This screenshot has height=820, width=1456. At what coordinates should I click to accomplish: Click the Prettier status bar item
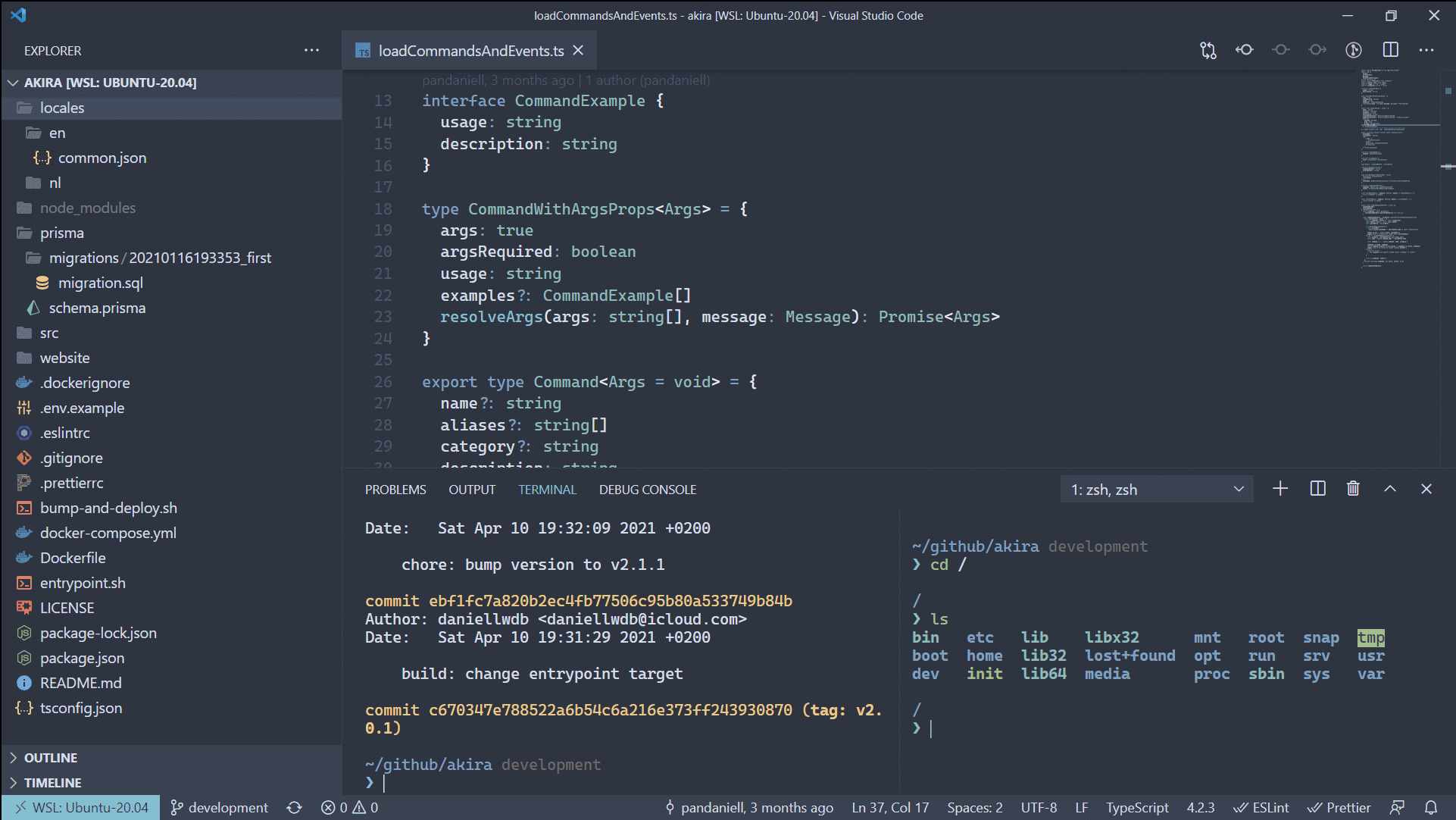tap(1339, 808)
